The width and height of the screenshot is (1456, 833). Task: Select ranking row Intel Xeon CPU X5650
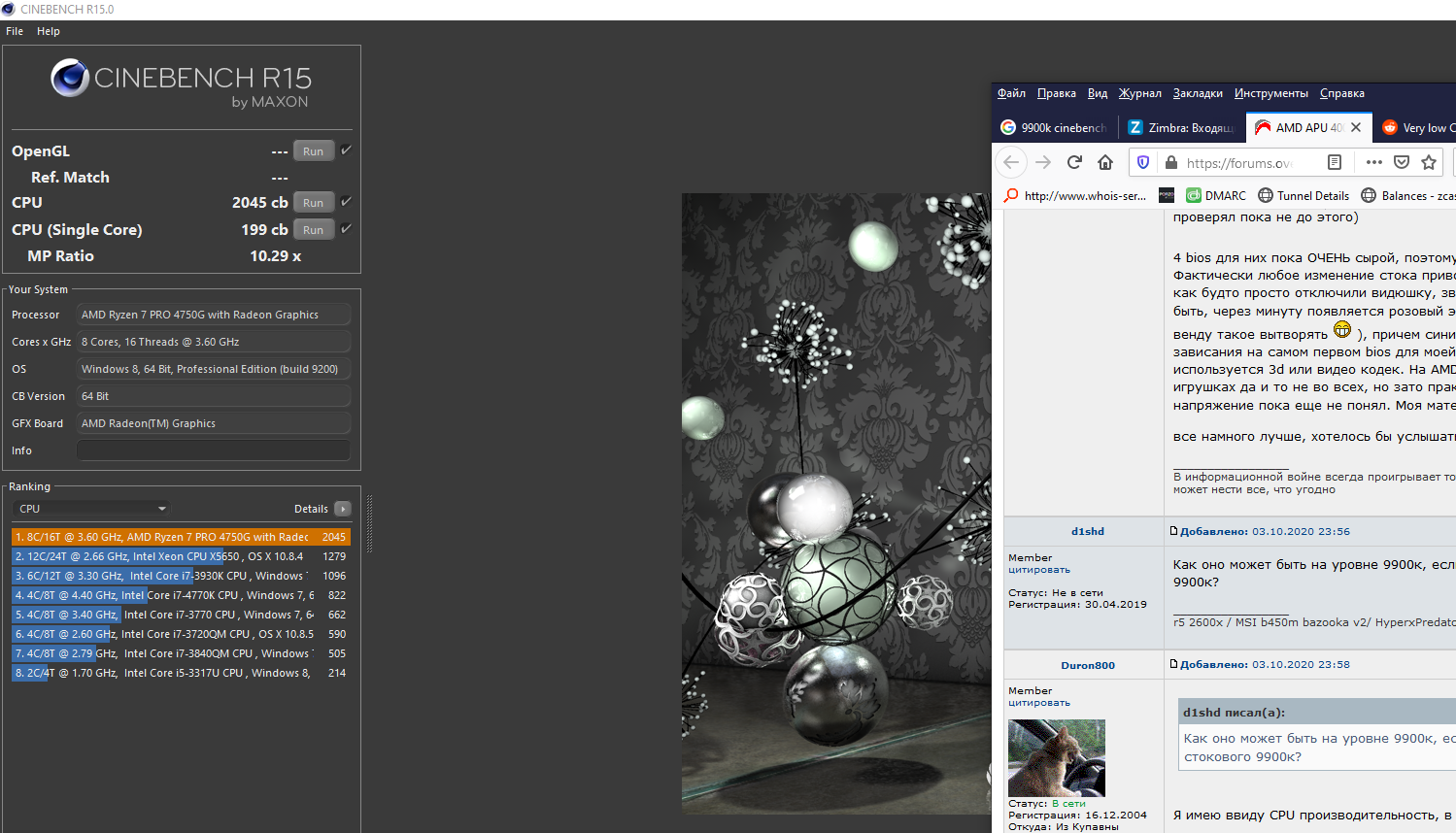click(181, 556)
